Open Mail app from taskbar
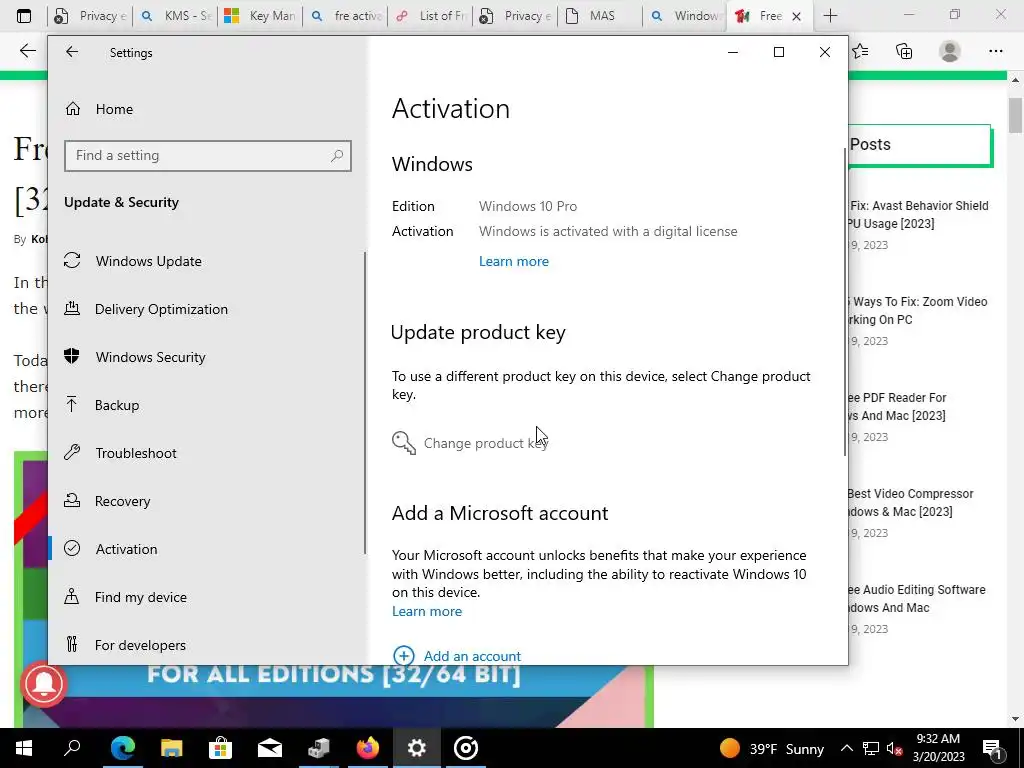The width and height of the screenshot is (1024, 768). coord(270,748)
